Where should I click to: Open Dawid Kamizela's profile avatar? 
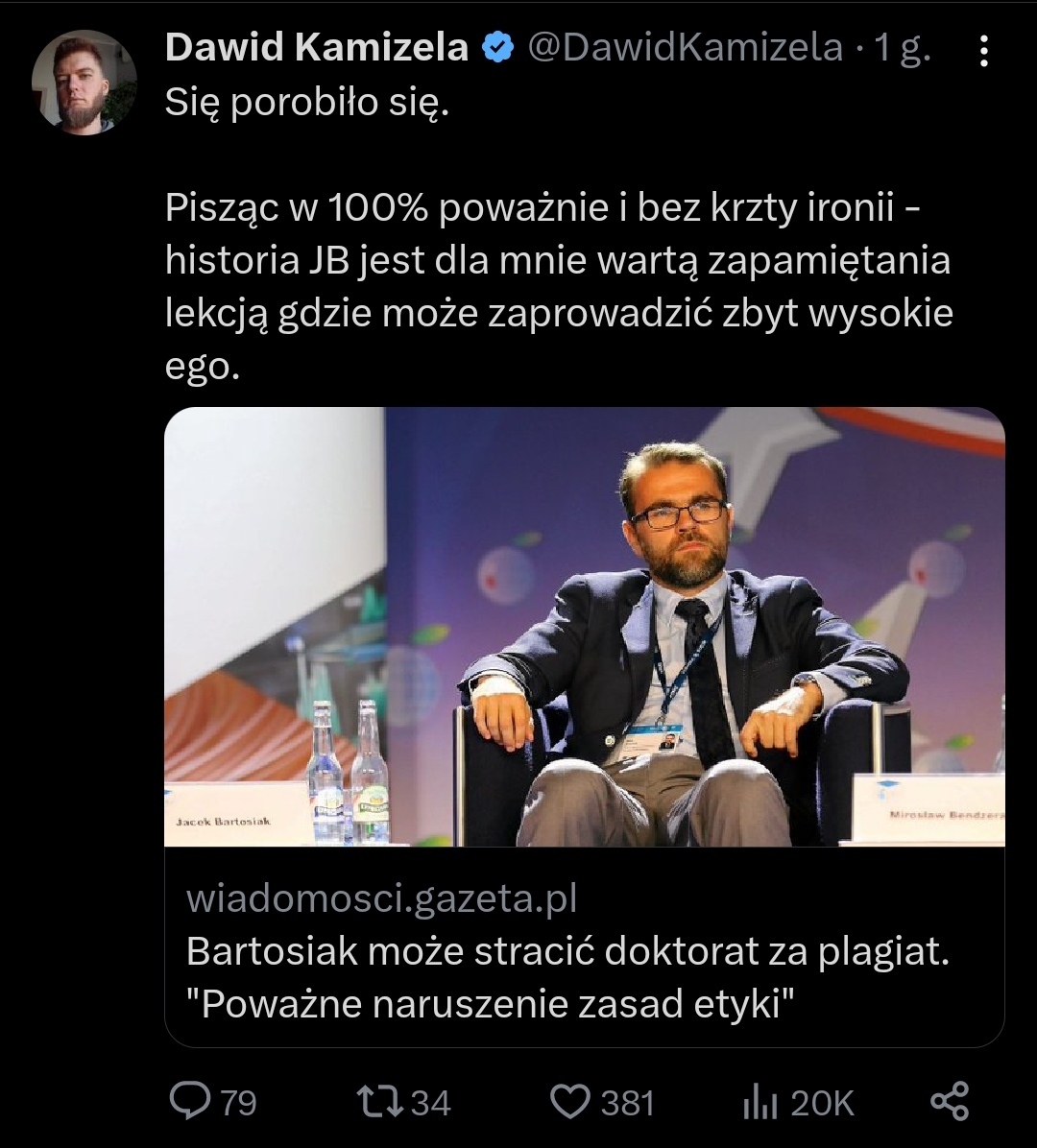84,83
